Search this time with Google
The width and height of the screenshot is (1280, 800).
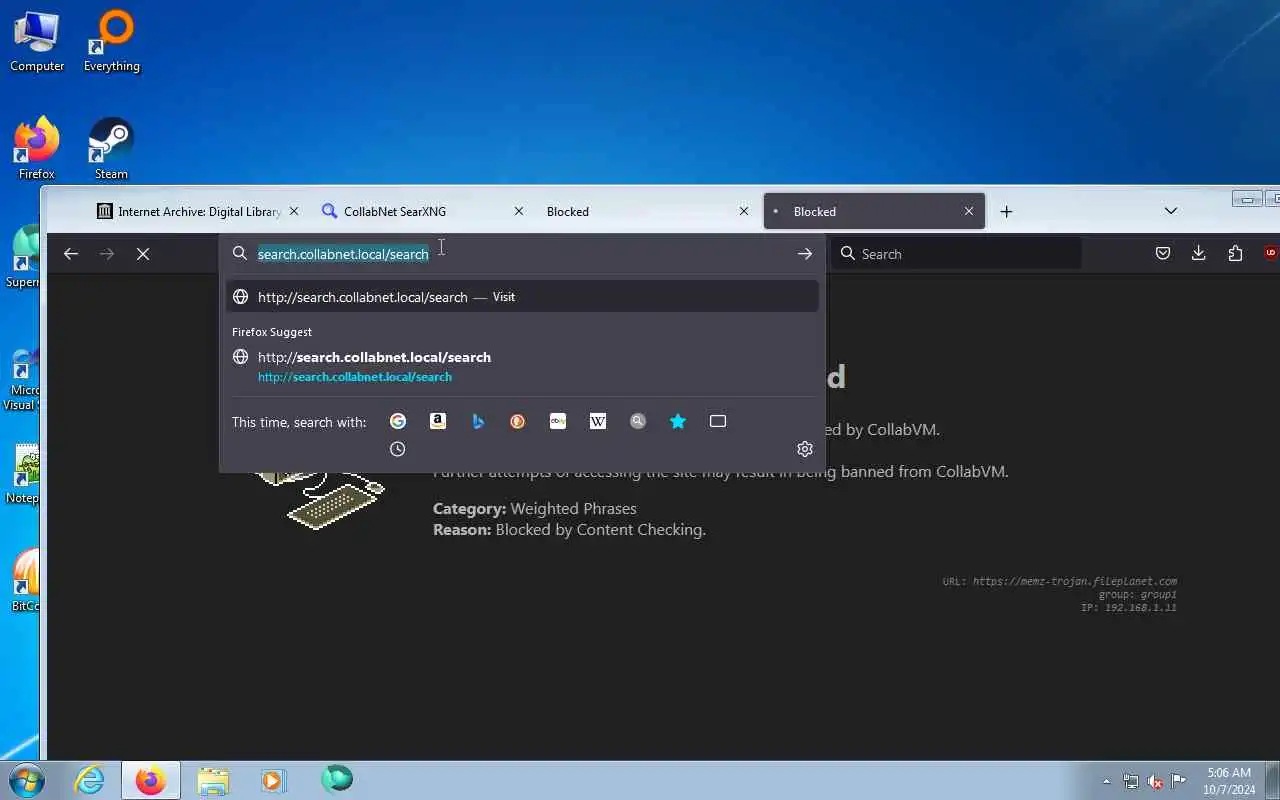(398, 421)
